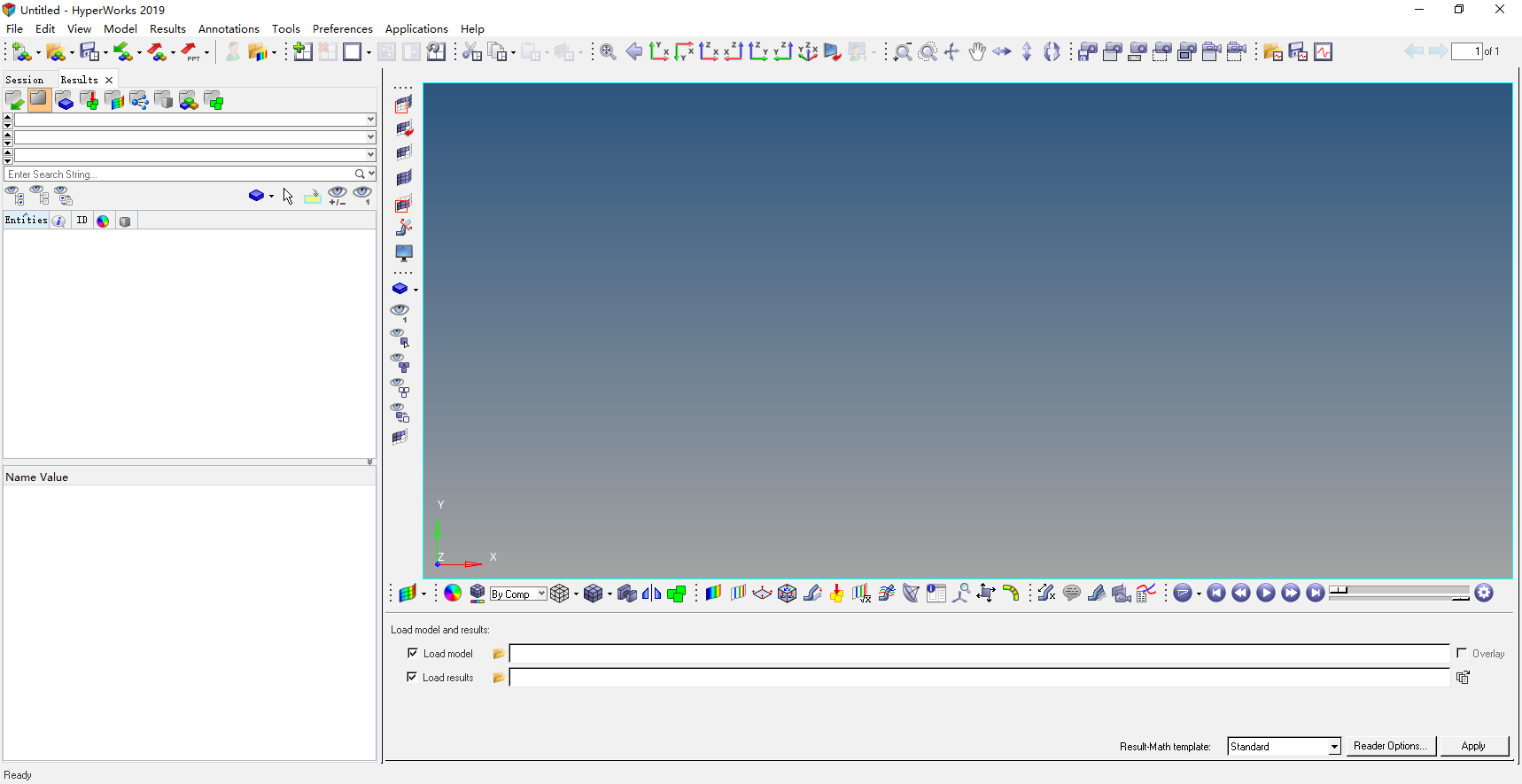Viewport: 1522px width, 784px height.
Task: Uncheck the Load results checkbox
Action: [412, 677]
